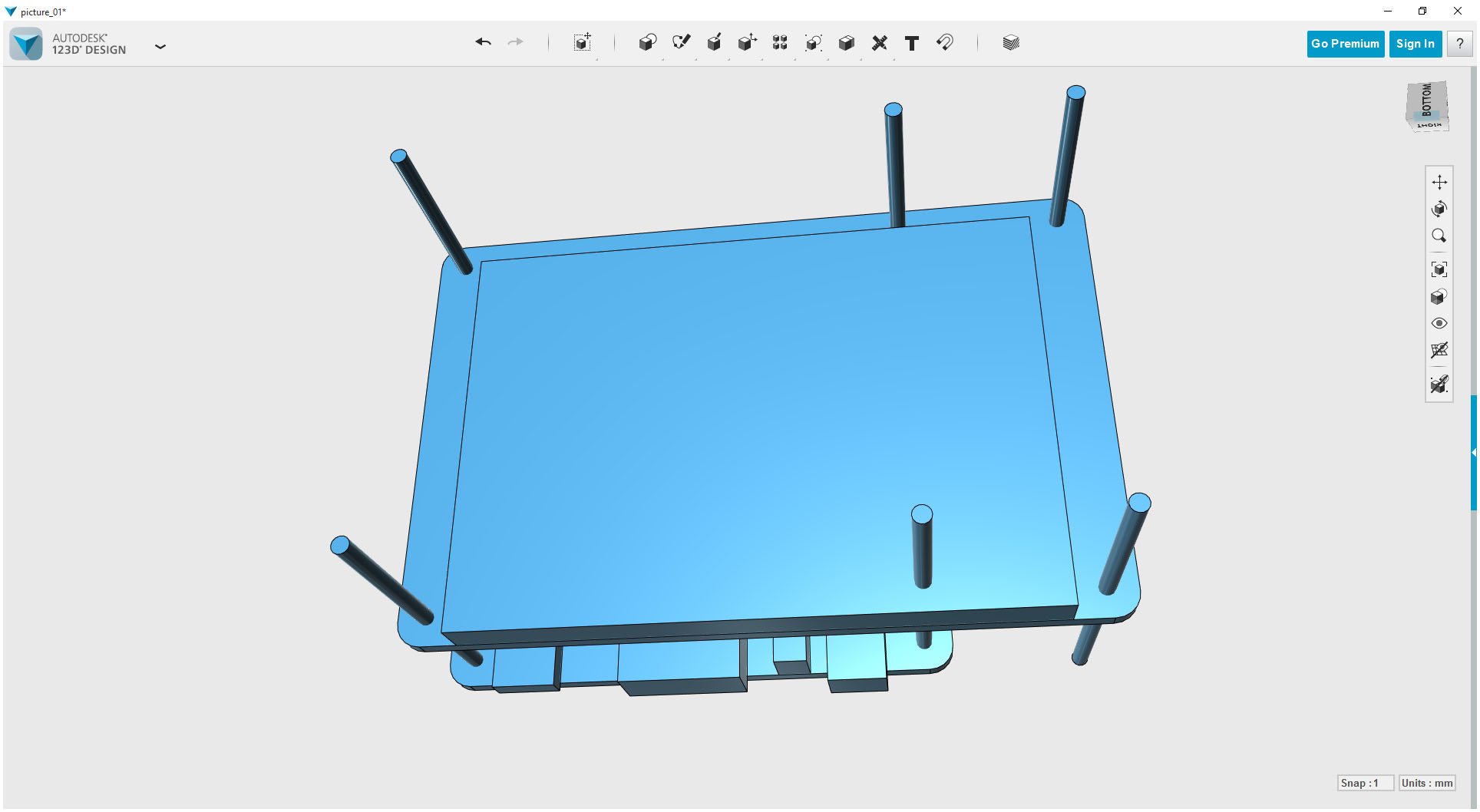Select the Measure tool
The height and width of the screenshot is (812, 1480).
coord(880,43)
